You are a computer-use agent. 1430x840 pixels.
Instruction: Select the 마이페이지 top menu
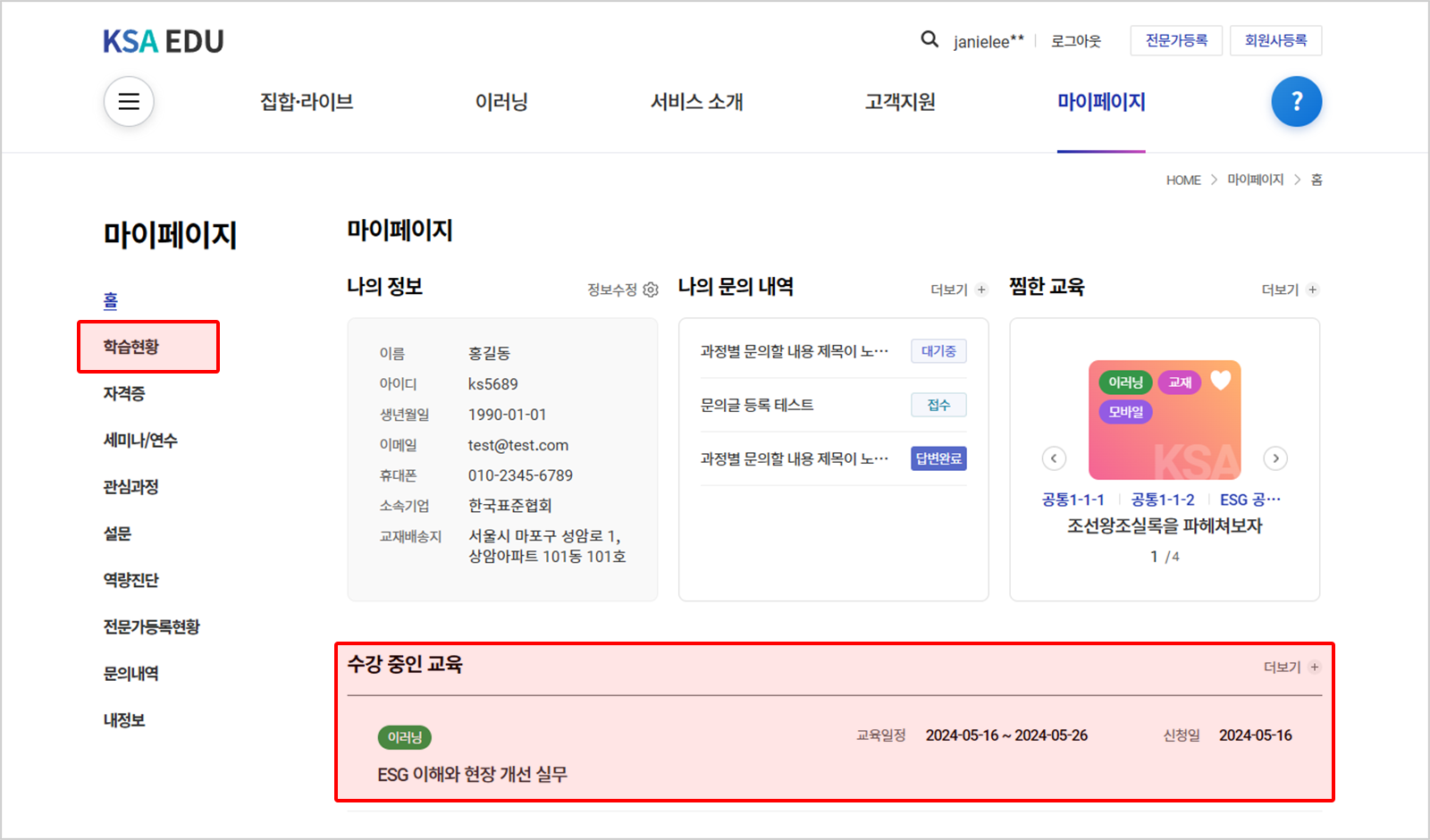click(x=1101, y=102)
